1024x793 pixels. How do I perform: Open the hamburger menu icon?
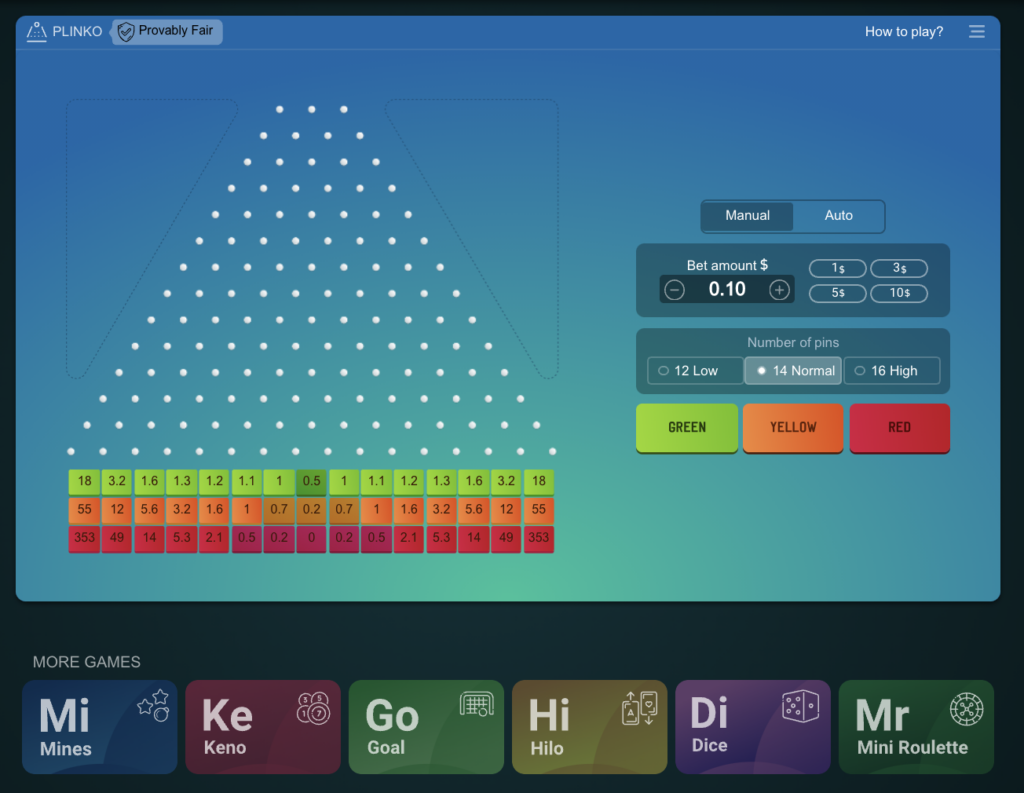(976, 31)
